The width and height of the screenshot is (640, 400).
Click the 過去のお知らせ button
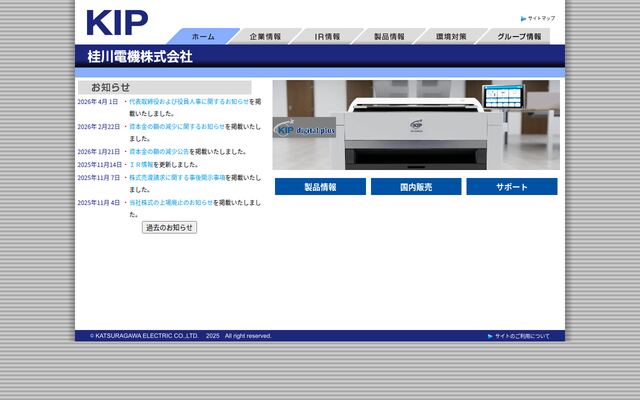click(x=169, y=228)
